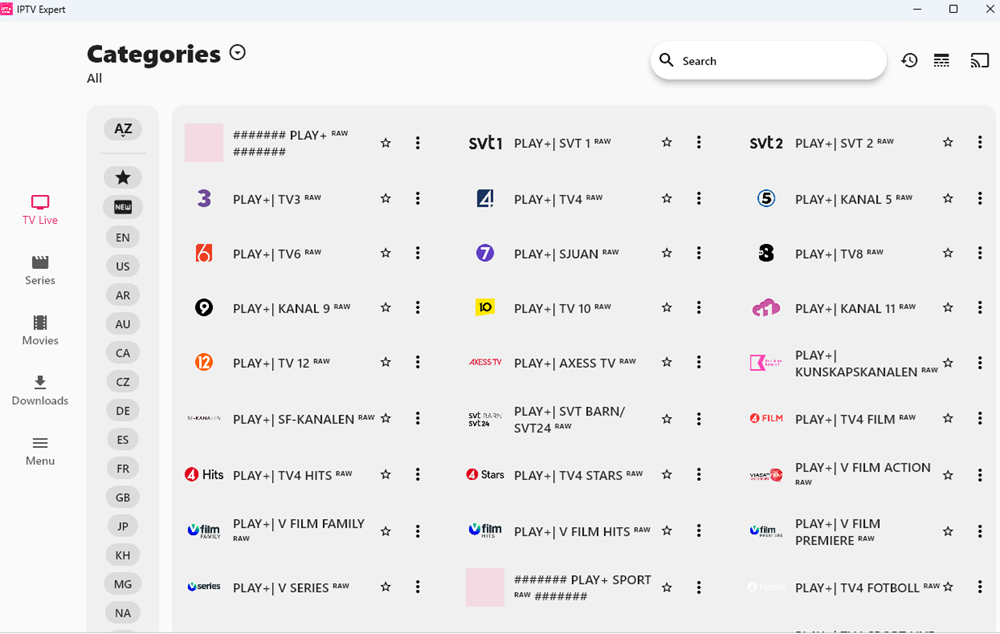Click the svt1 channel logo

(x=485, y=143)
